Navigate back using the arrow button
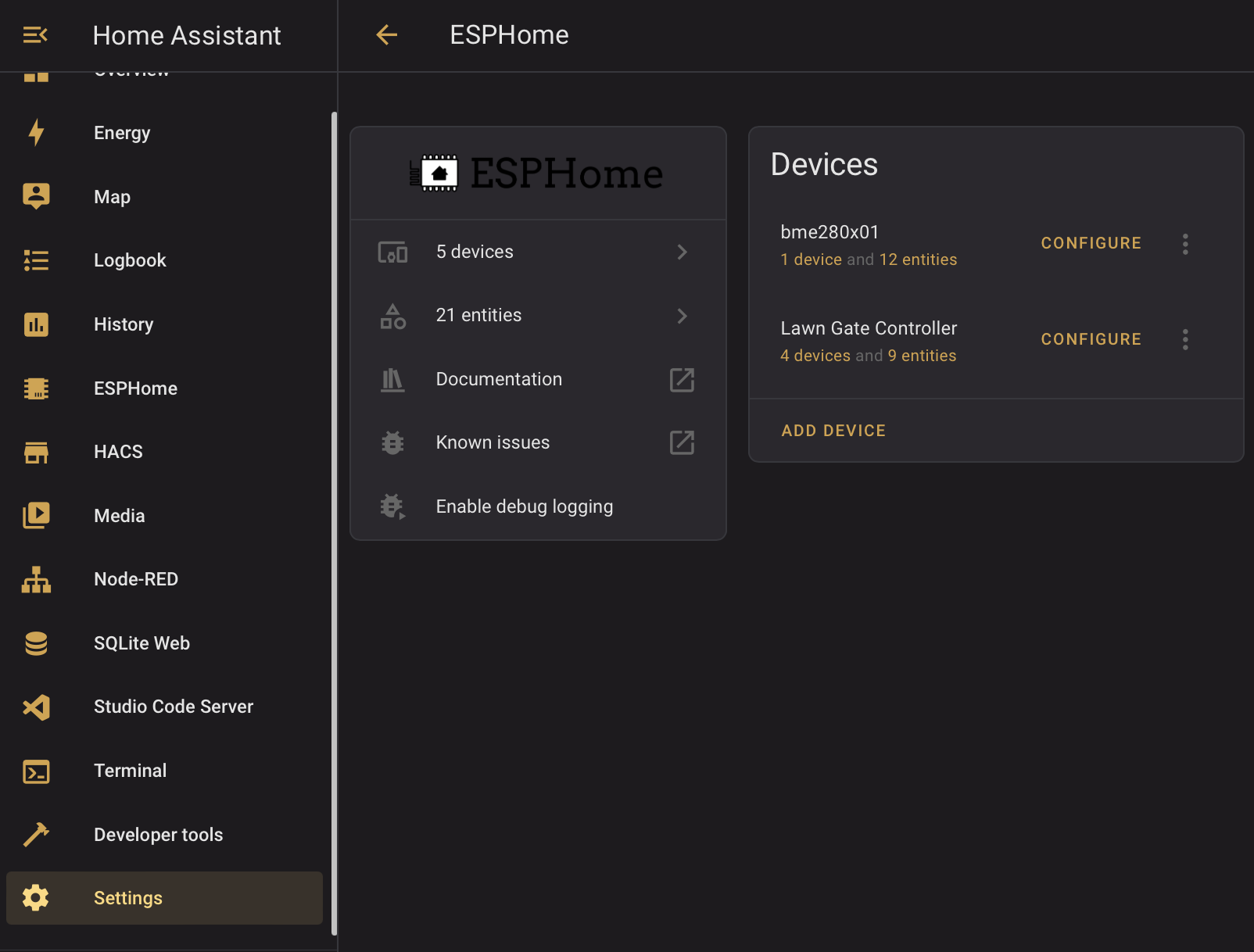The width and height of the screenshot is (1254, 952). 387,35
